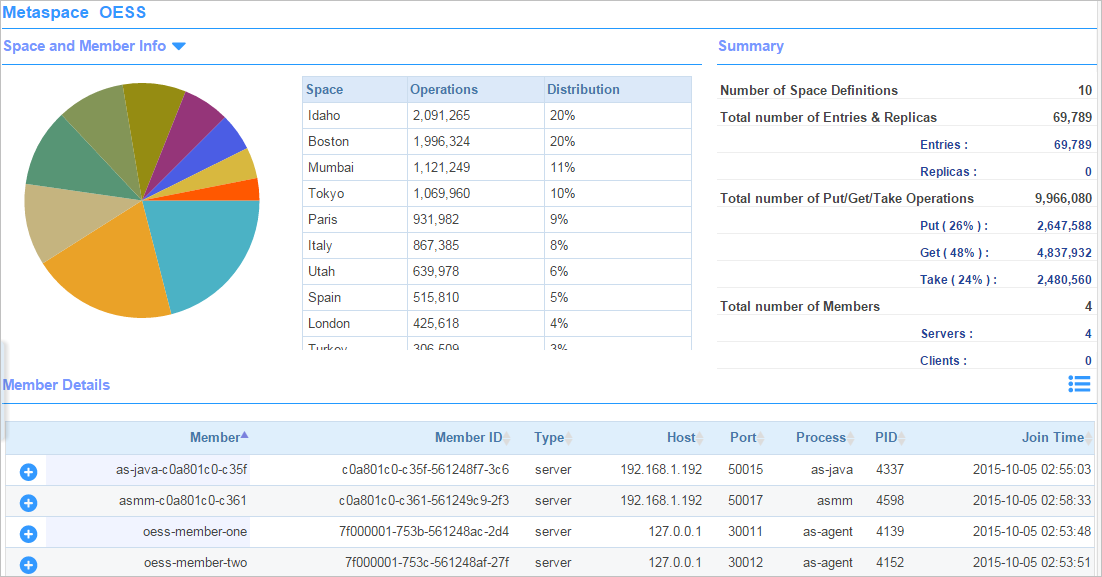Screen dimensions: 1102x577
Task: Expand the oess-member-one row details
Action: click(28, 534)
